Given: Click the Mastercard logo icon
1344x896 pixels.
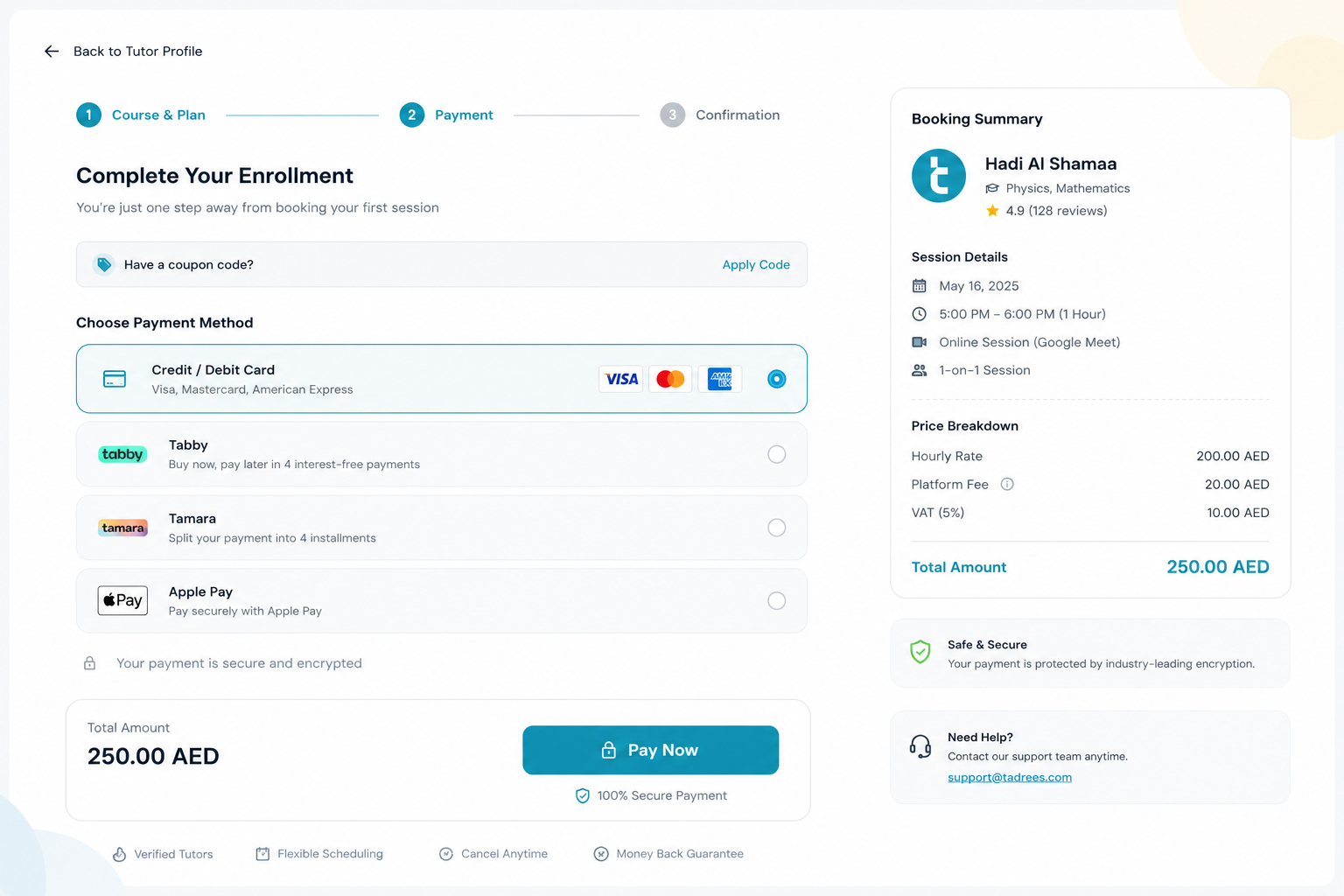Looking at the screenshot, I should point(670,379).
